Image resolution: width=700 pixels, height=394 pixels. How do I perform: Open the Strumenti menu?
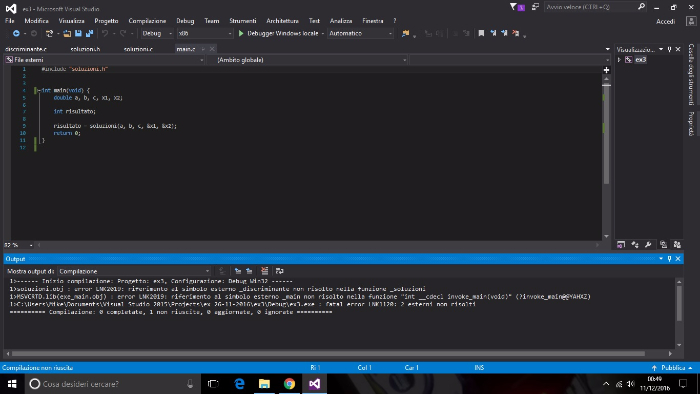point(243,21)
